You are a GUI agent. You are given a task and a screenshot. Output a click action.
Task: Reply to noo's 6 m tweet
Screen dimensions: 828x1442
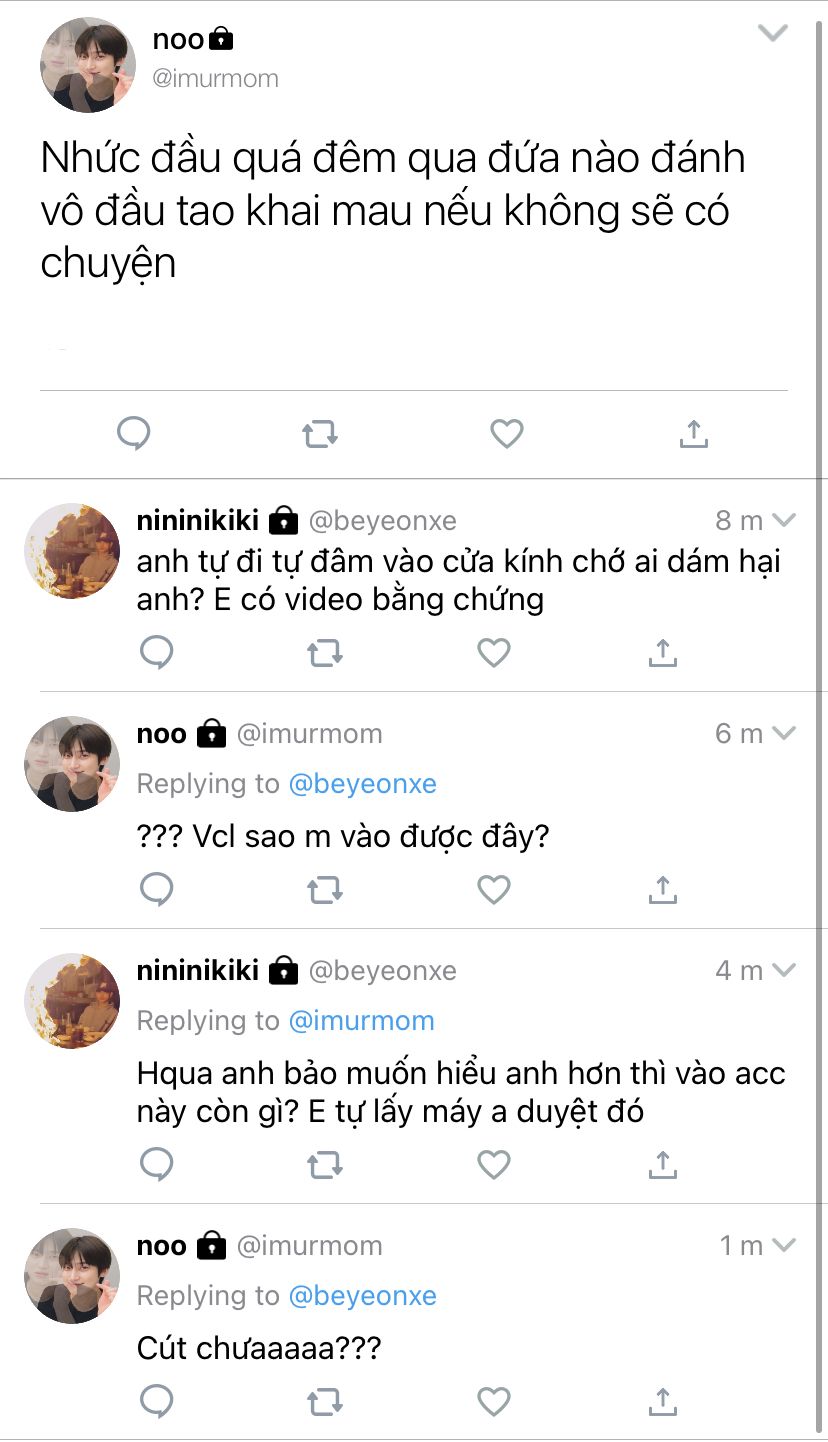156,889
